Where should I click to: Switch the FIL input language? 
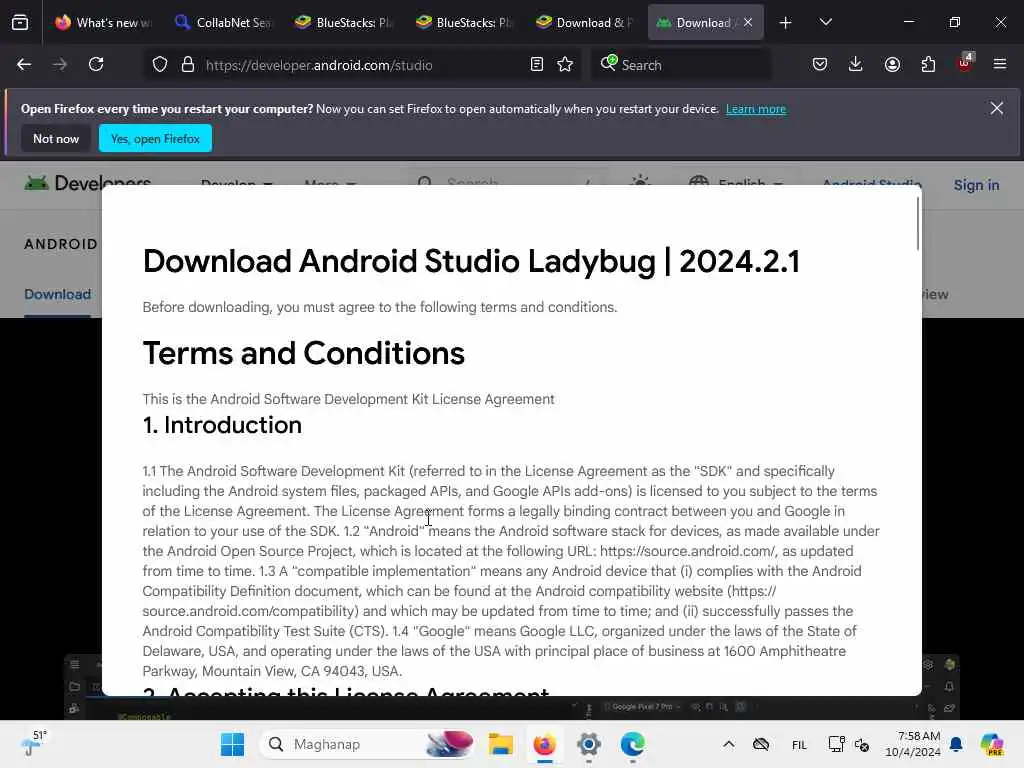click(799, 745)
